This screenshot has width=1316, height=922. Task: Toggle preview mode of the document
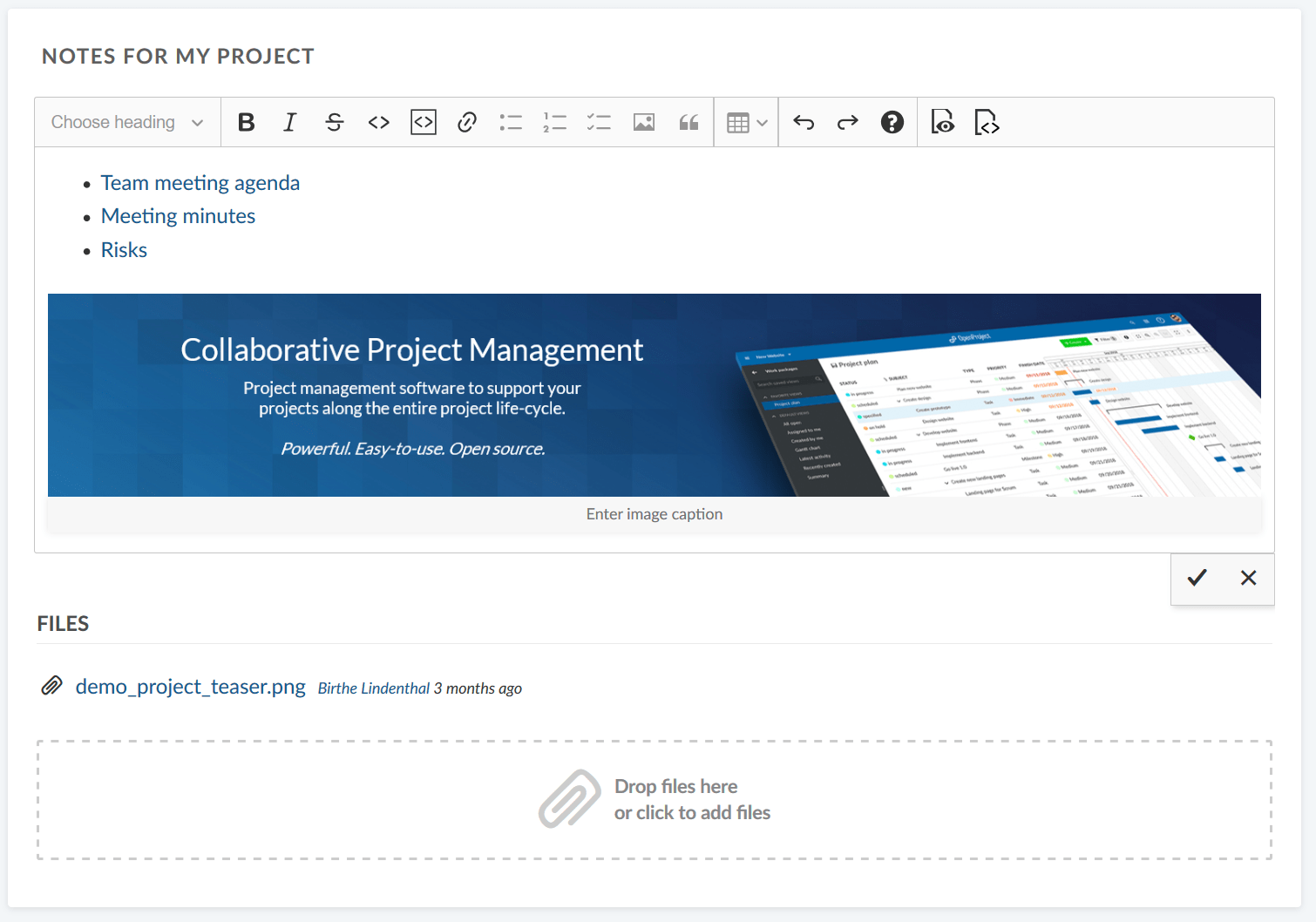click(x=943, y=122)
